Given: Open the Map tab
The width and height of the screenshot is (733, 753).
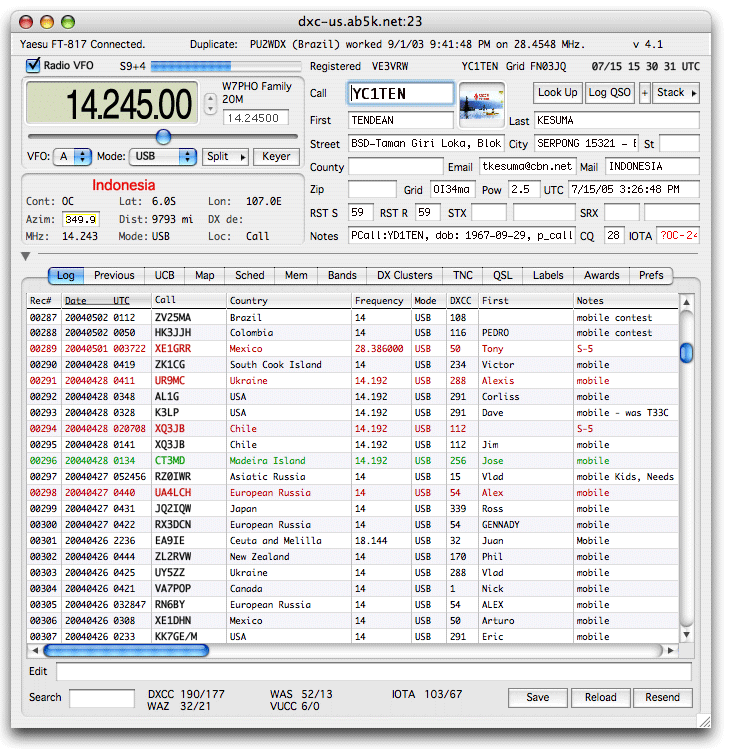Looking at the screenshot, I should pyautogui.click(x=204, y=275).
